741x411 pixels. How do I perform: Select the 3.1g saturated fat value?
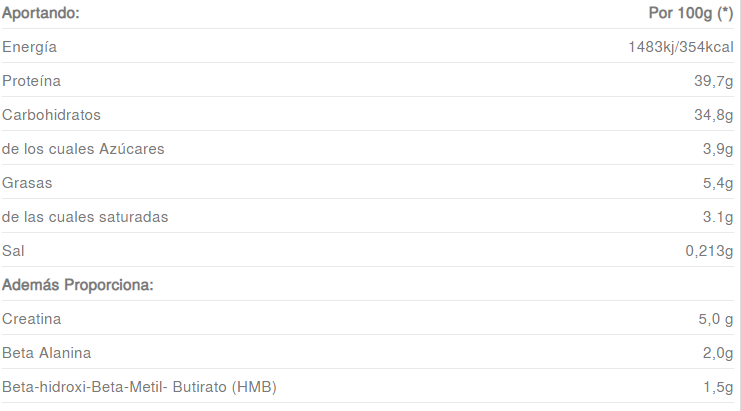coord(718,217)
